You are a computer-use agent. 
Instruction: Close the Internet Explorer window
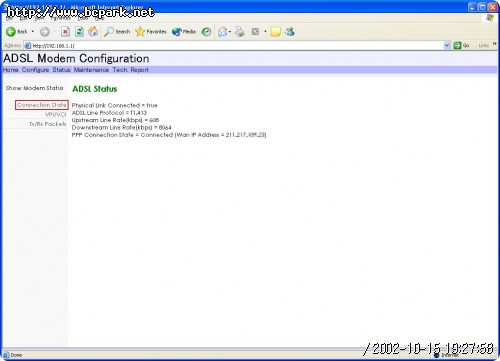pos(493,7)
